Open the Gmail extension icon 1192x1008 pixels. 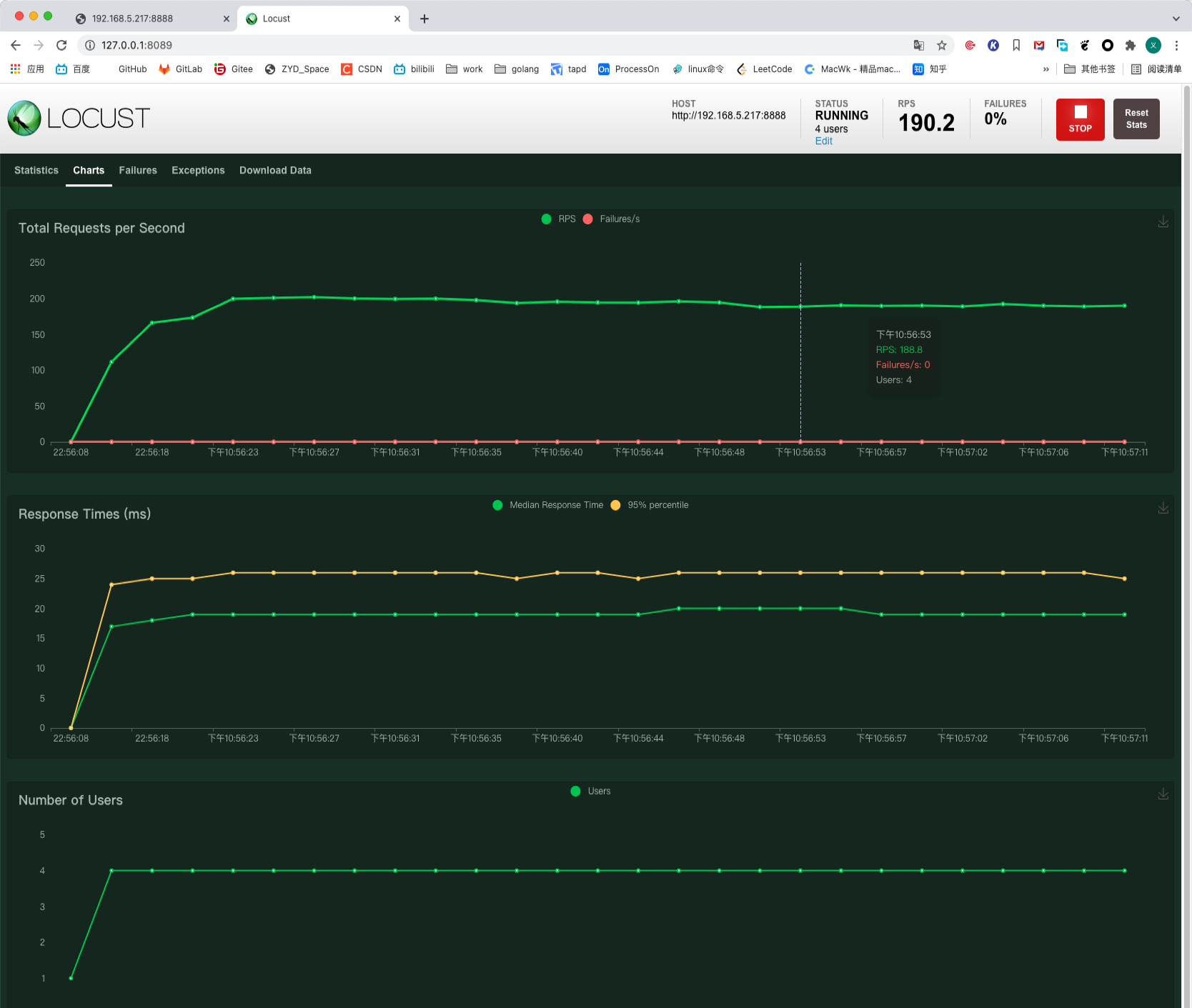1039,45
